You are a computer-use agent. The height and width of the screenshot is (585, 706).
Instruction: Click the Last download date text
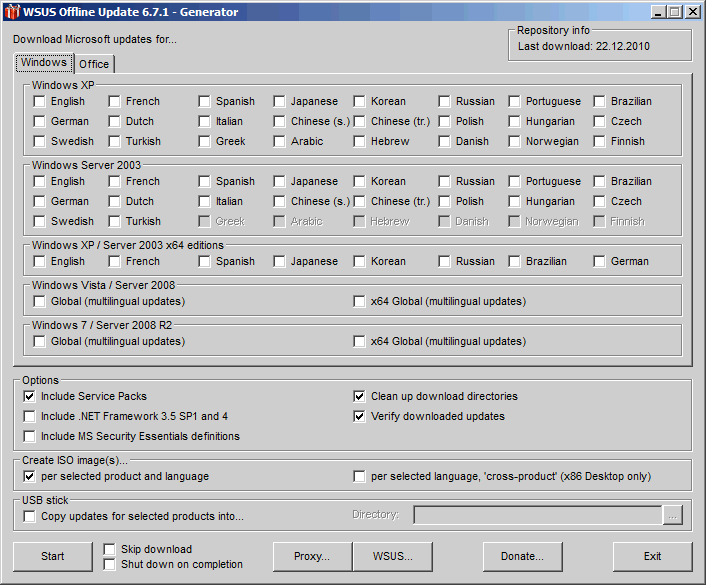[584, 46]
